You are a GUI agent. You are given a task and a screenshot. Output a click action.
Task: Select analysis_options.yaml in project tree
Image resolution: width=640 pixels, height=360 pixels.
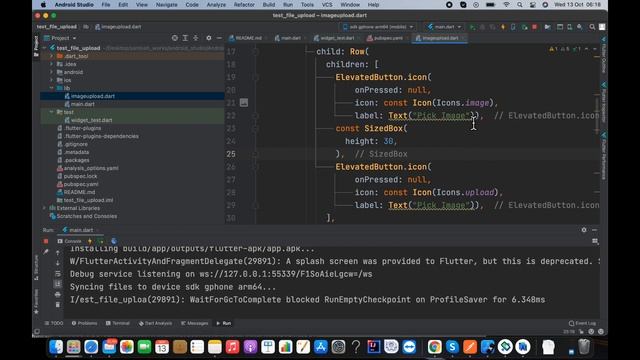(x=91, y=168)
